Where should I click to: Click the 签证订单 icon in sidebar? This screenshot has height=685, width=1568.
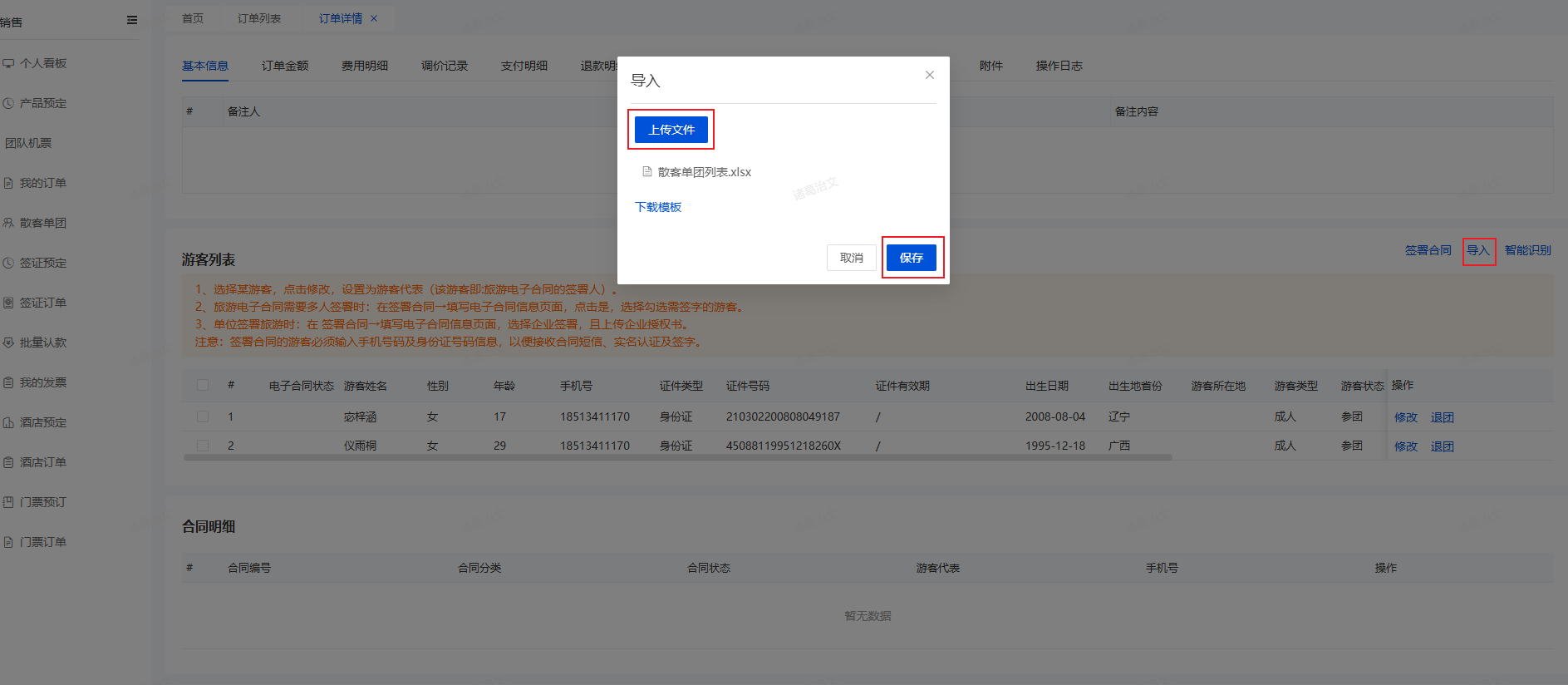tap(8, 303)
